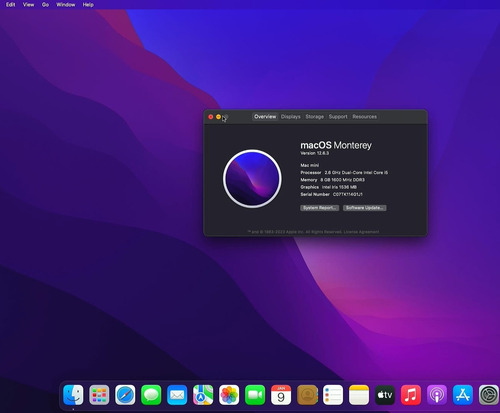The height and width of the screenshot is (413, 500).
Task: Open the Notes app icon
Action: point(359,395)
